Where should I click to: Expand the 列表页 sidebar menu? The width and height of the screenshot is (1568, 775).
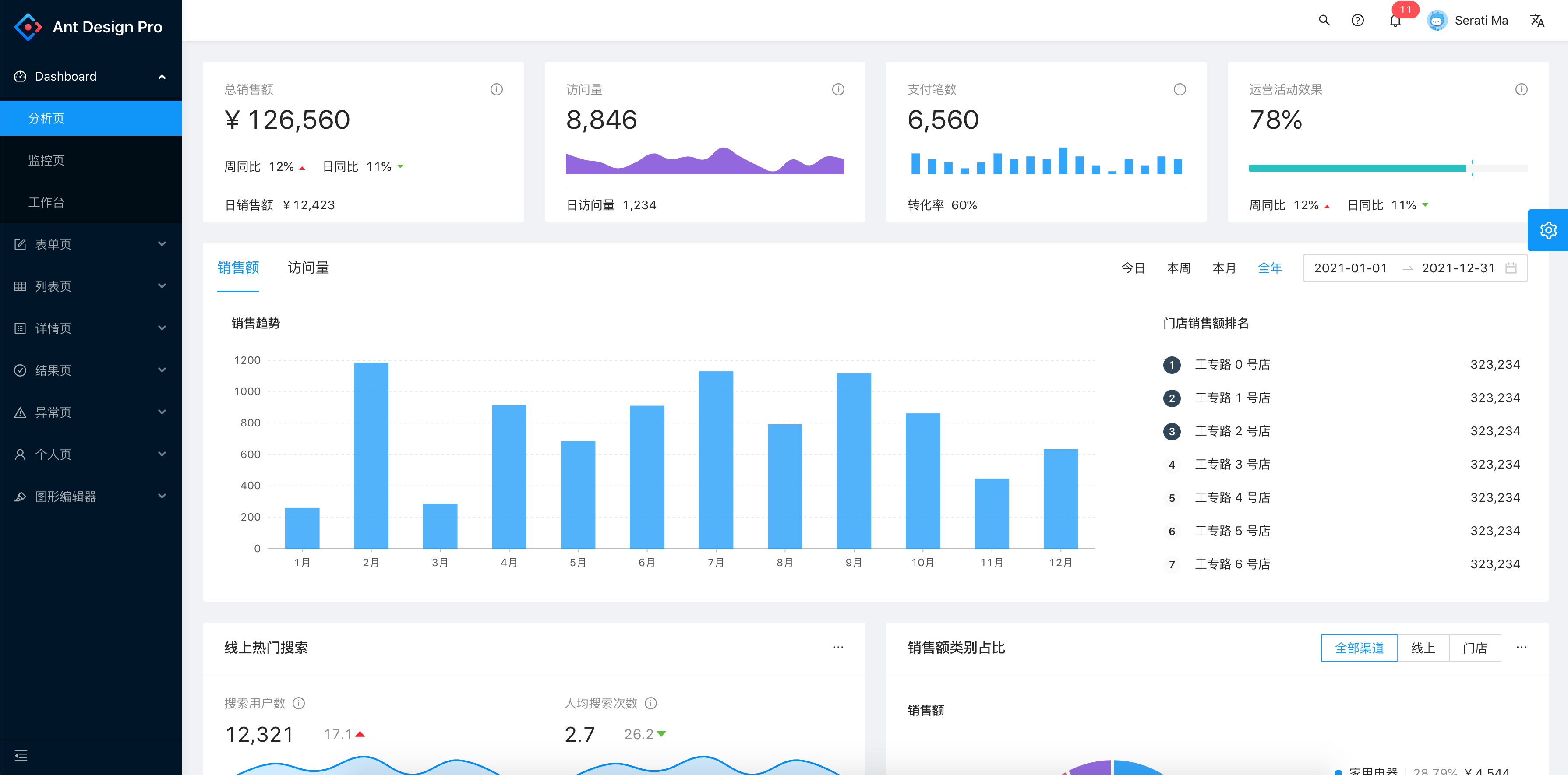point(91,286)
